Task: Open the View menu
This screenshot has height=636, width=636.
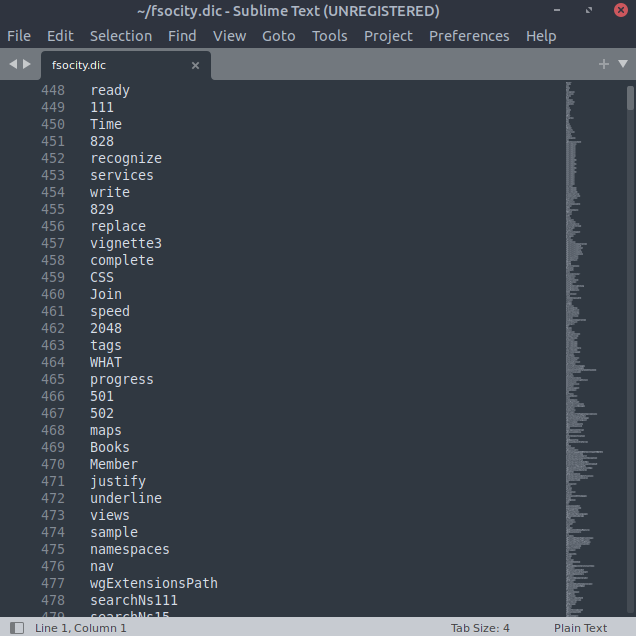Action: click(229, 36)
